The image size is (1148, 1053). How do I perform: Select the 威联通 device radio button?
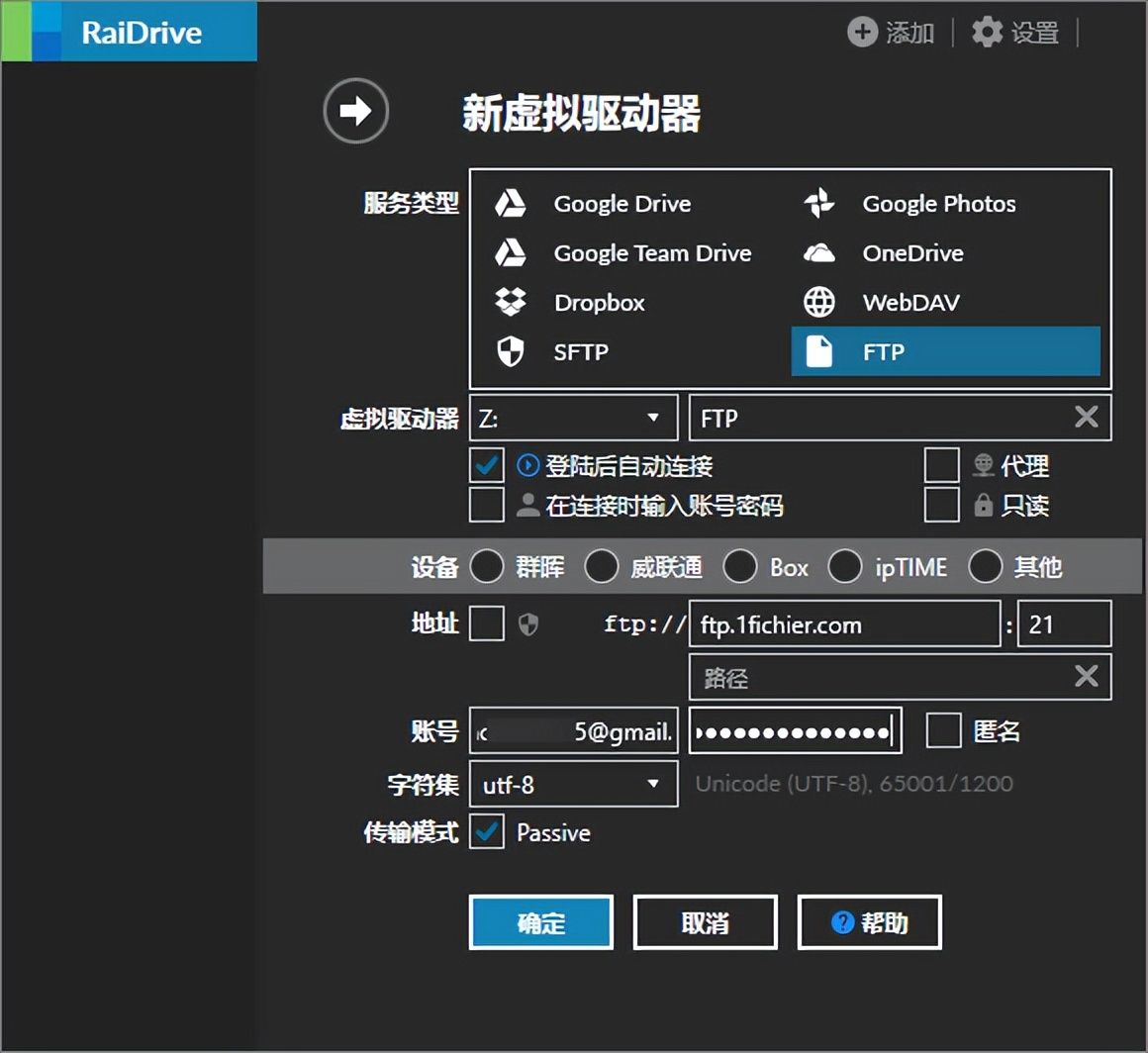pos(602,566)
